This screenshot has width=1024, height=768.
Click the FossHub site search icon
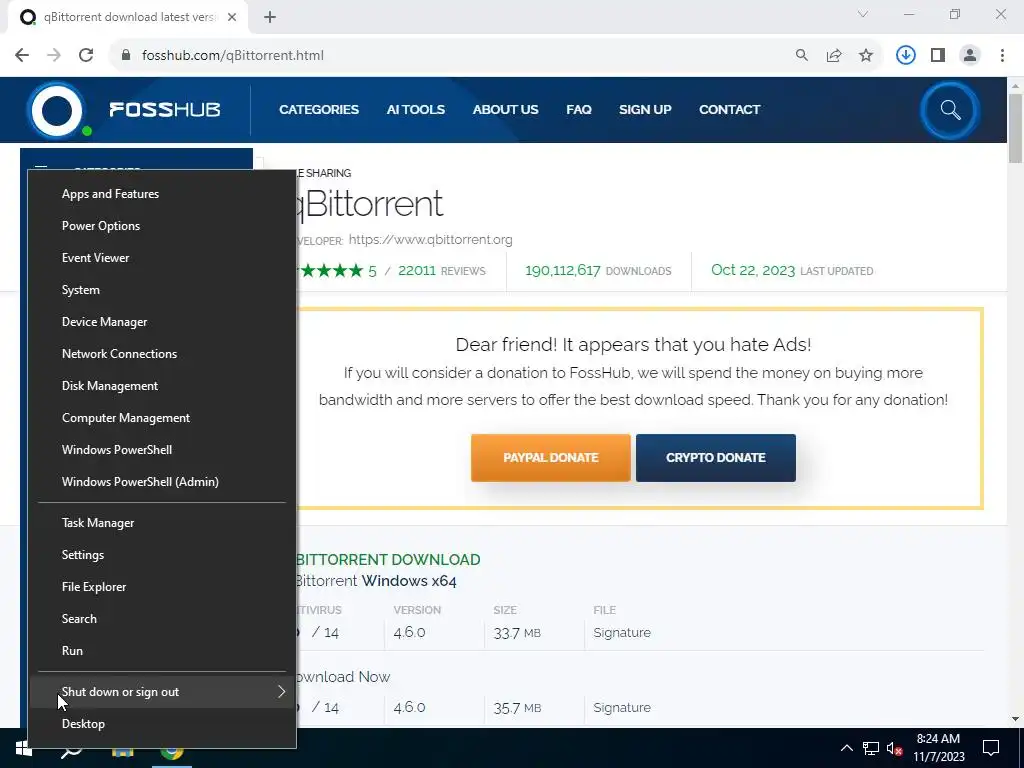[950, 110]
